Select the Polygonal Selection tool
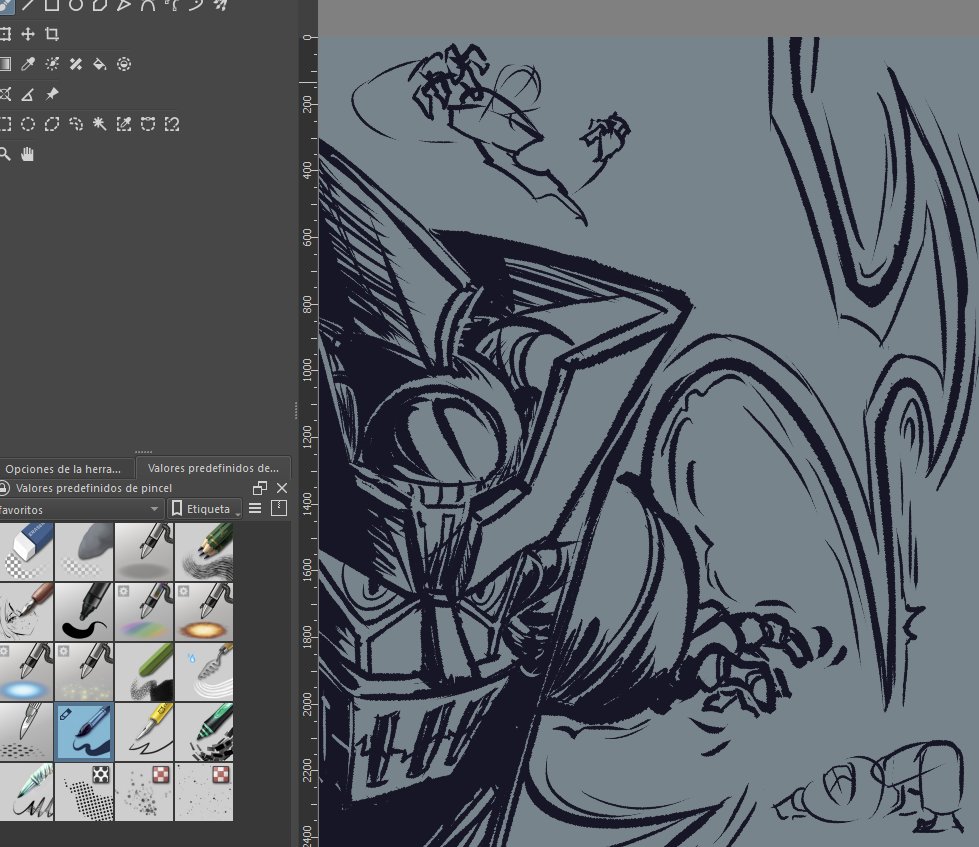Image resolution: width=979 pixels, height=847 pixels. (x=52, y=124)
